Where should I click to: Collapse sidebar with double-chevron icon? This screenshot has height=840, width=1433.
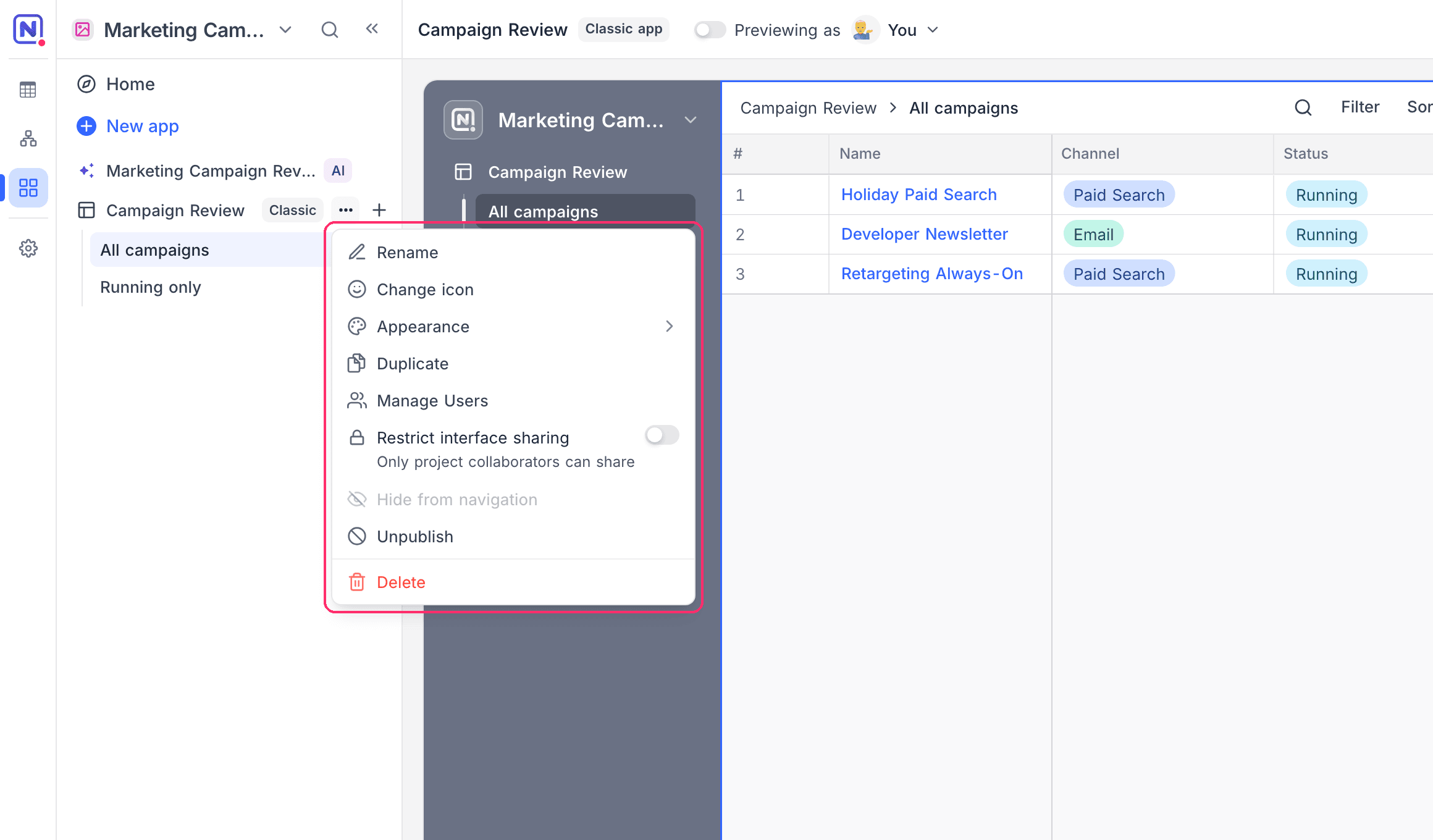click(x=372, y=28)
